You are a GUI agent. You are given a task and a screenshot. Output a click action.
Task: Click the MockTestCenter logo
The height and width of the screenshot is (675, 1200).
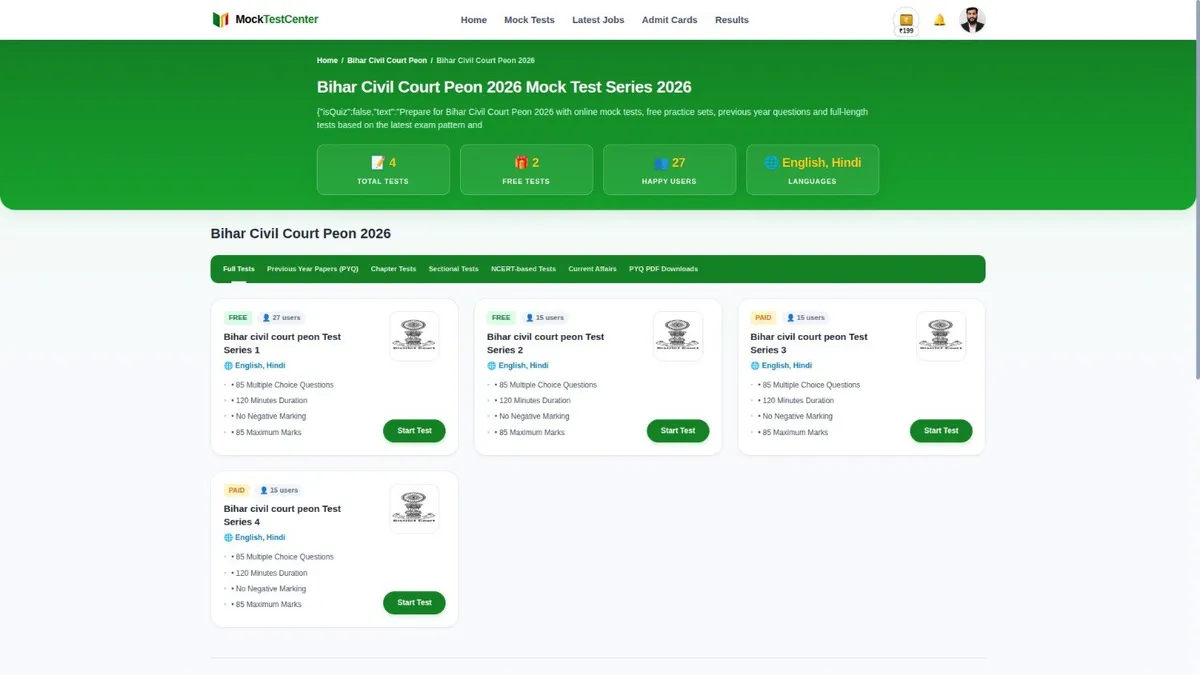click(266, 20)
